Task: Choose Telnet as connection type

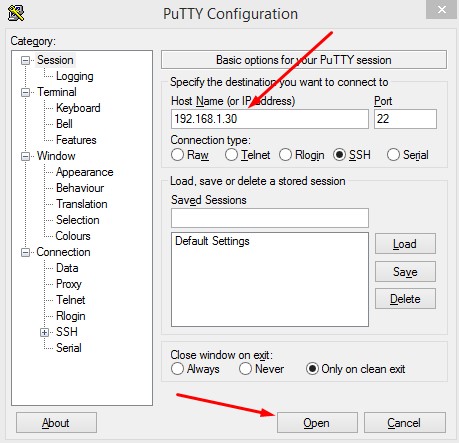Action: [231, 155]
